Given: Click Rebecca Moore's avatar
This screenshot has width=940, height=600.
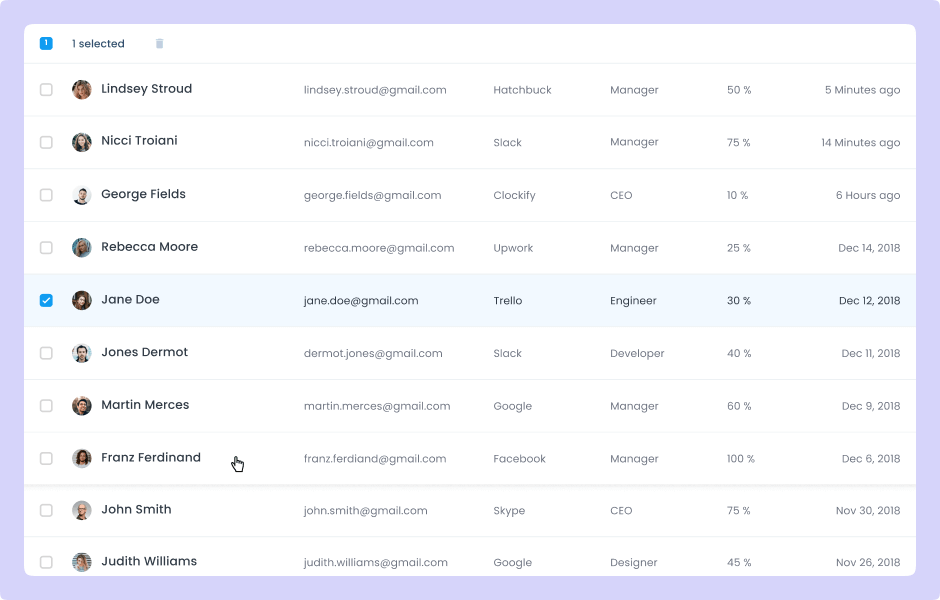Looking at the screenshot, I should pyautogui.click(x=82, y=248).
